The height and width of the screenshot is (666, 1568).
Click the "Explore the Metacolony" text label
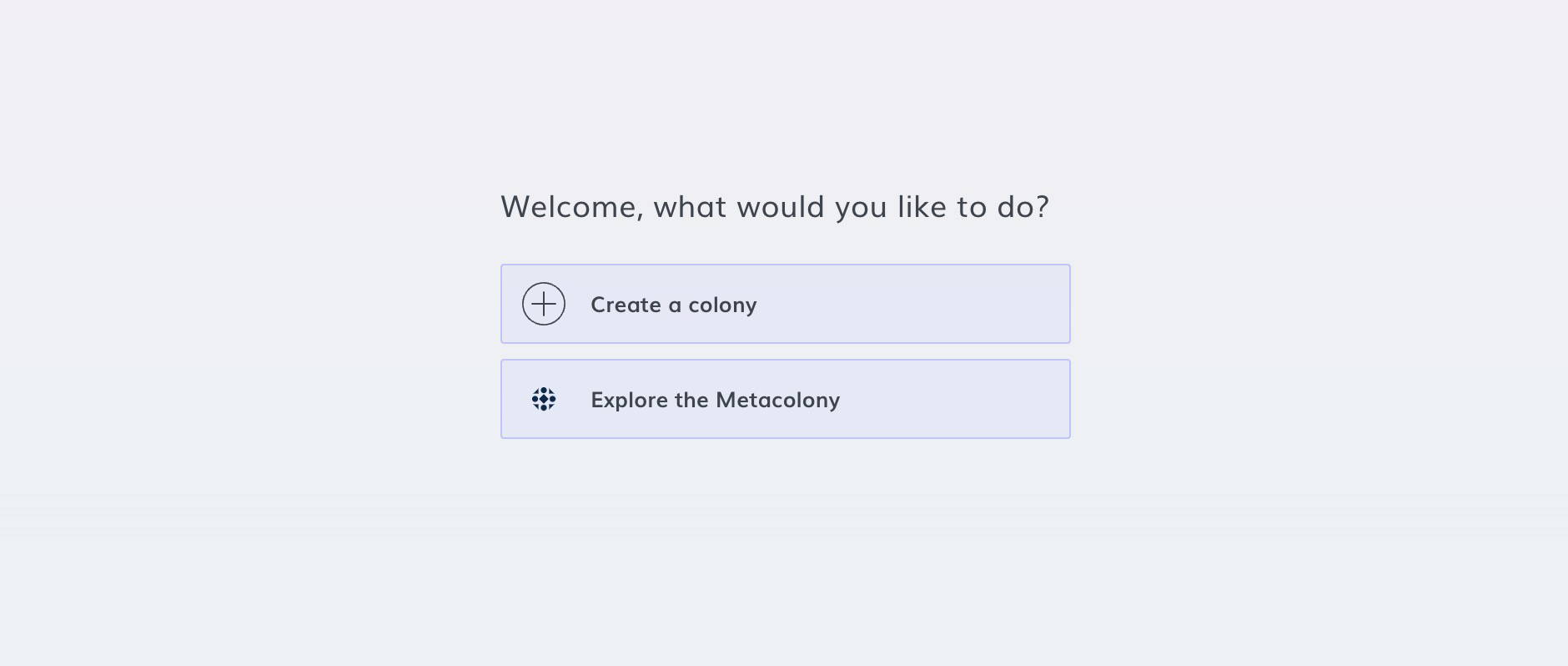pos(715,400)
